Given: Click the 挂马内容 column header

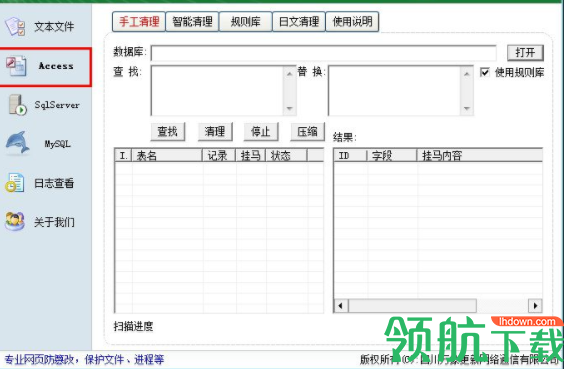Looking at the screenshot, I should coord(479,155).
